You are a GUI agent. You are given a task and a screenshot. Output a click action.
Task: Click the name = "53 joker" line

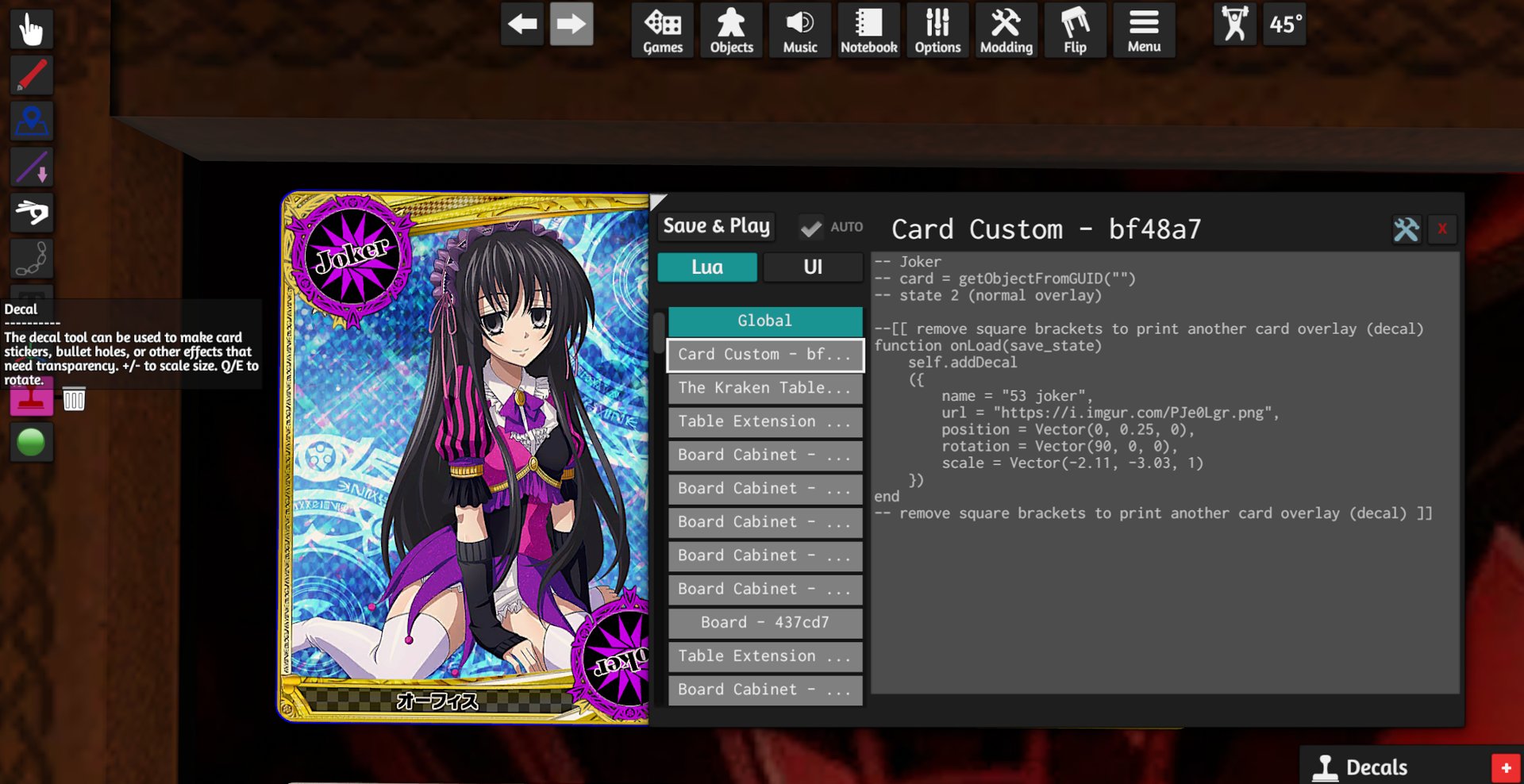(x=1017, y=396)
